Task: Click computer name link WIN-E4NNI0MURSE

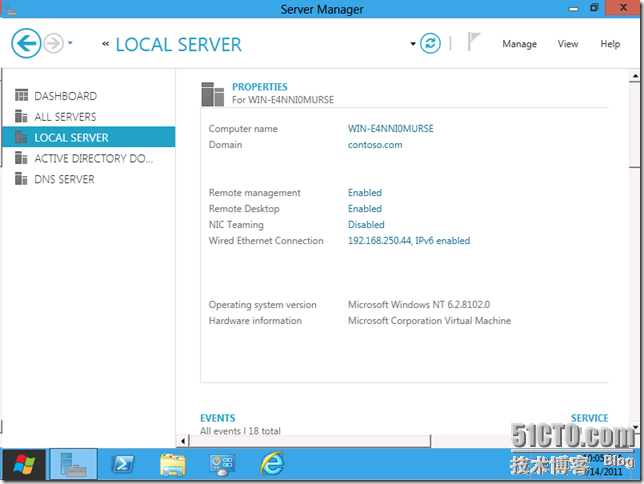Action: [x=391, y=129]
